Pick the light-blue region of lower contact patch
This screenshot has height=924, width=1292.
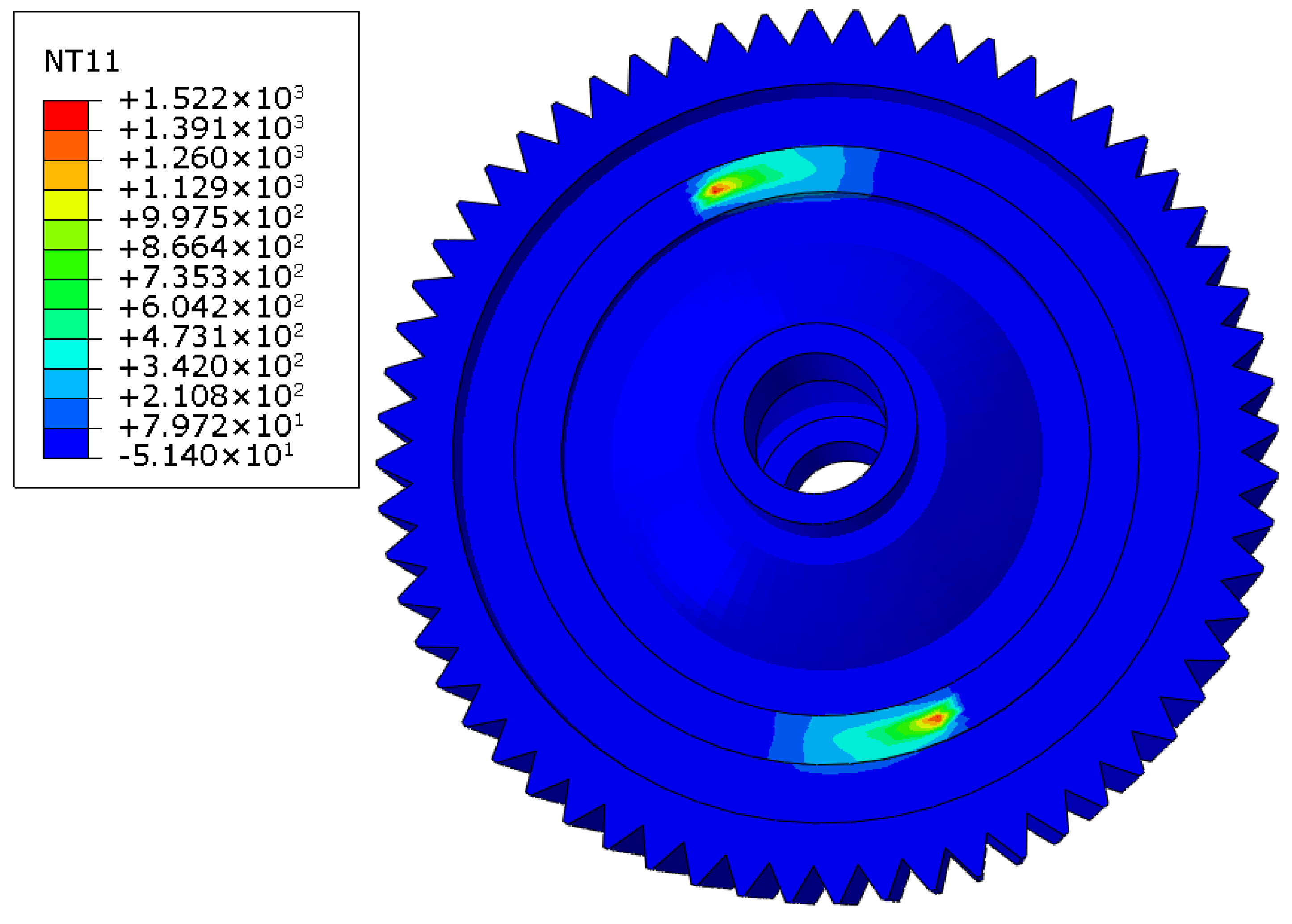click(x=819, y=739)
